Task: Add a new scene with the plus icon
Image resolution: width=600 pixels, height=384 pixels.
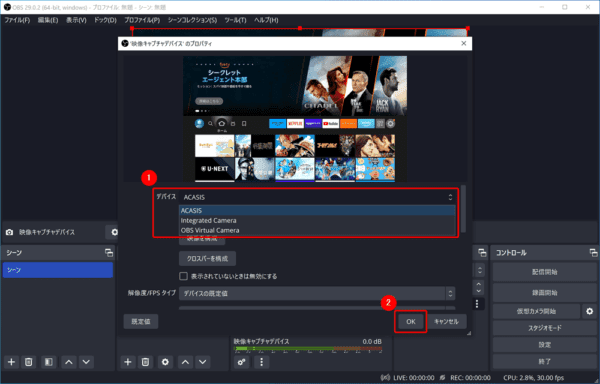Action: [x=11, y=362]
